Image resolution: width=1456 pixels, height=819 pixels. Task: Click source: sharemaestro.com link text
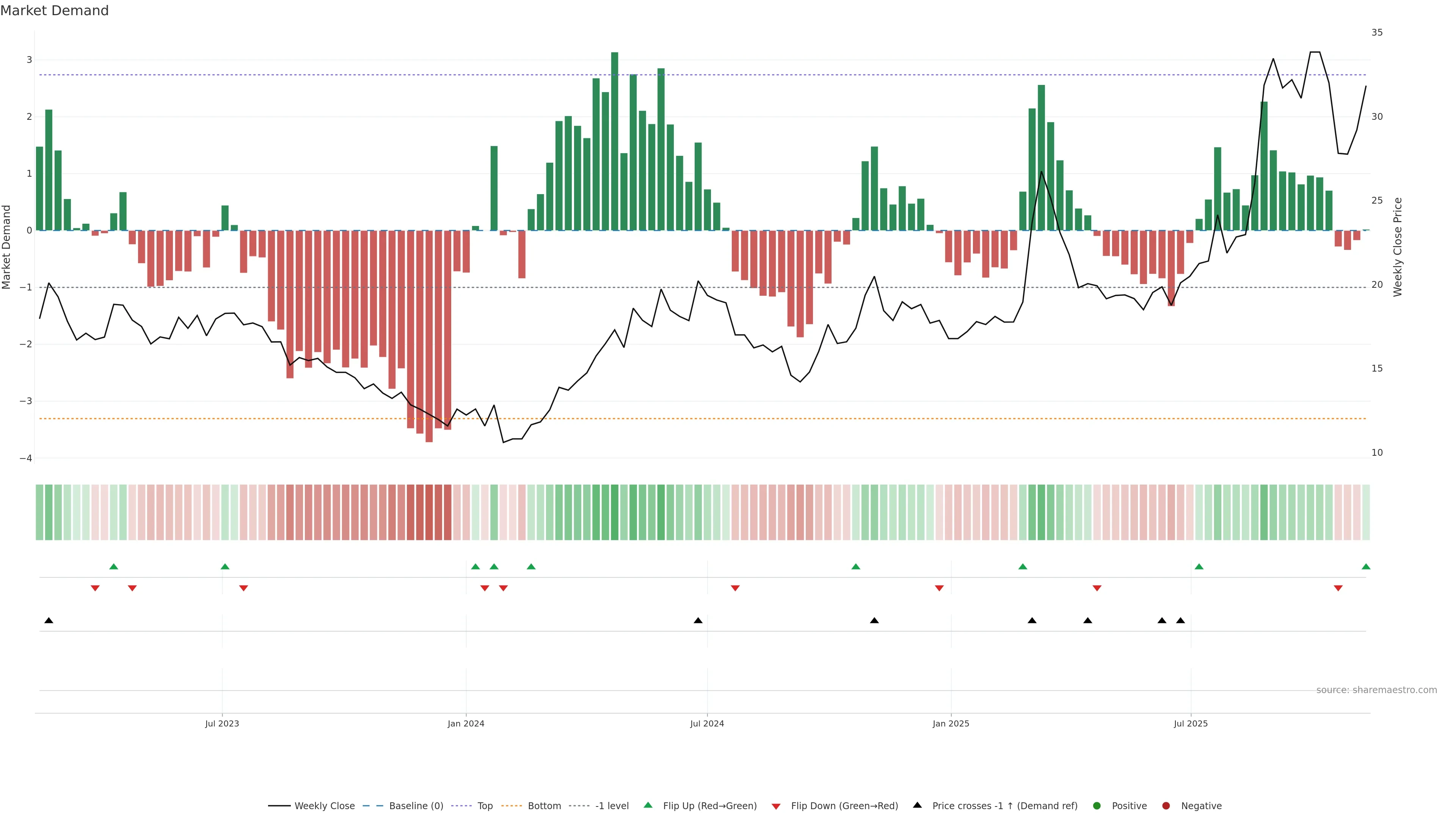coord(1376,690)
